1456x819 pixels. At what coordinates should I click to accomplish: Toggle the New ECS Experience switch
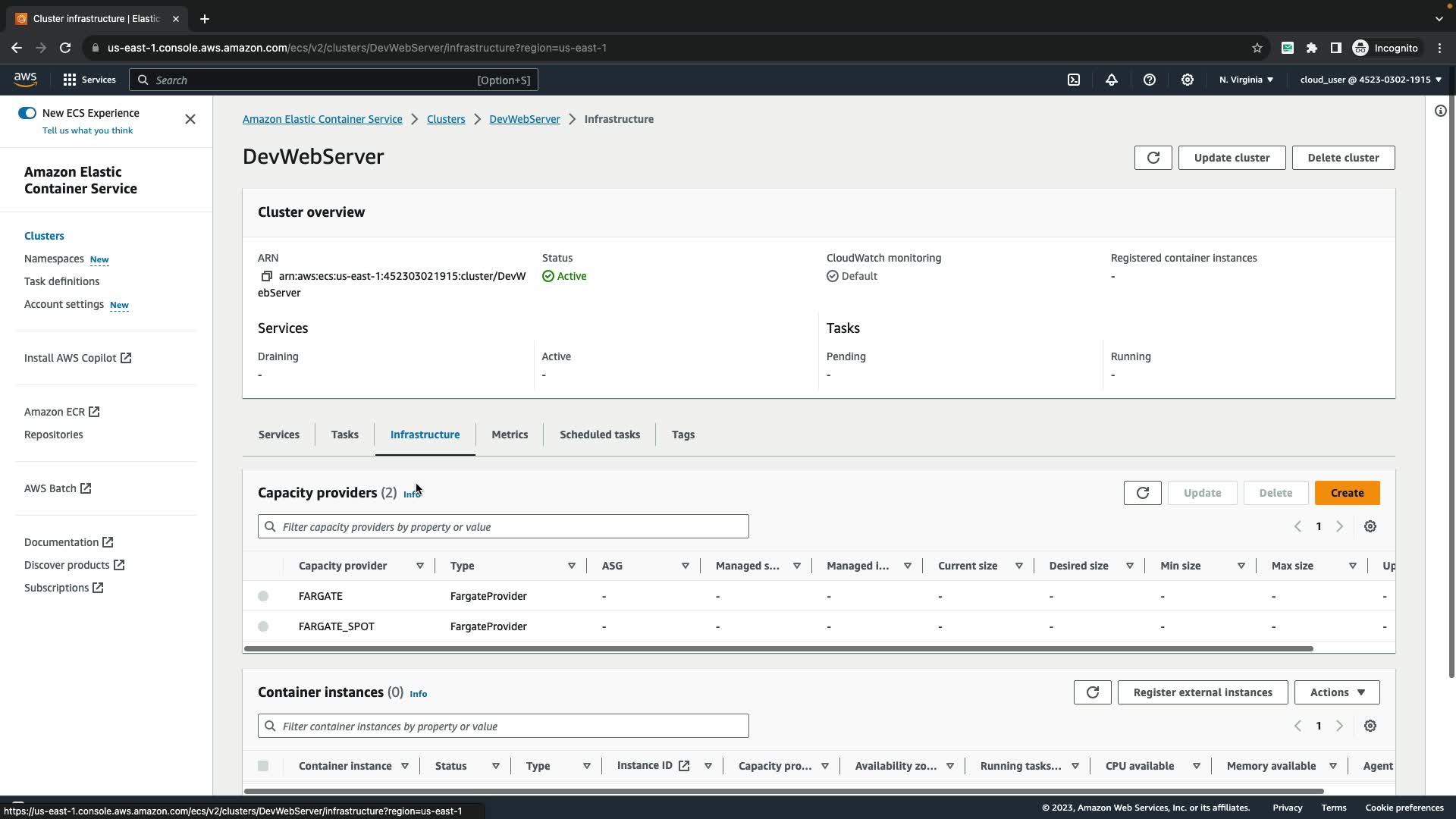(x=27, y=113)
